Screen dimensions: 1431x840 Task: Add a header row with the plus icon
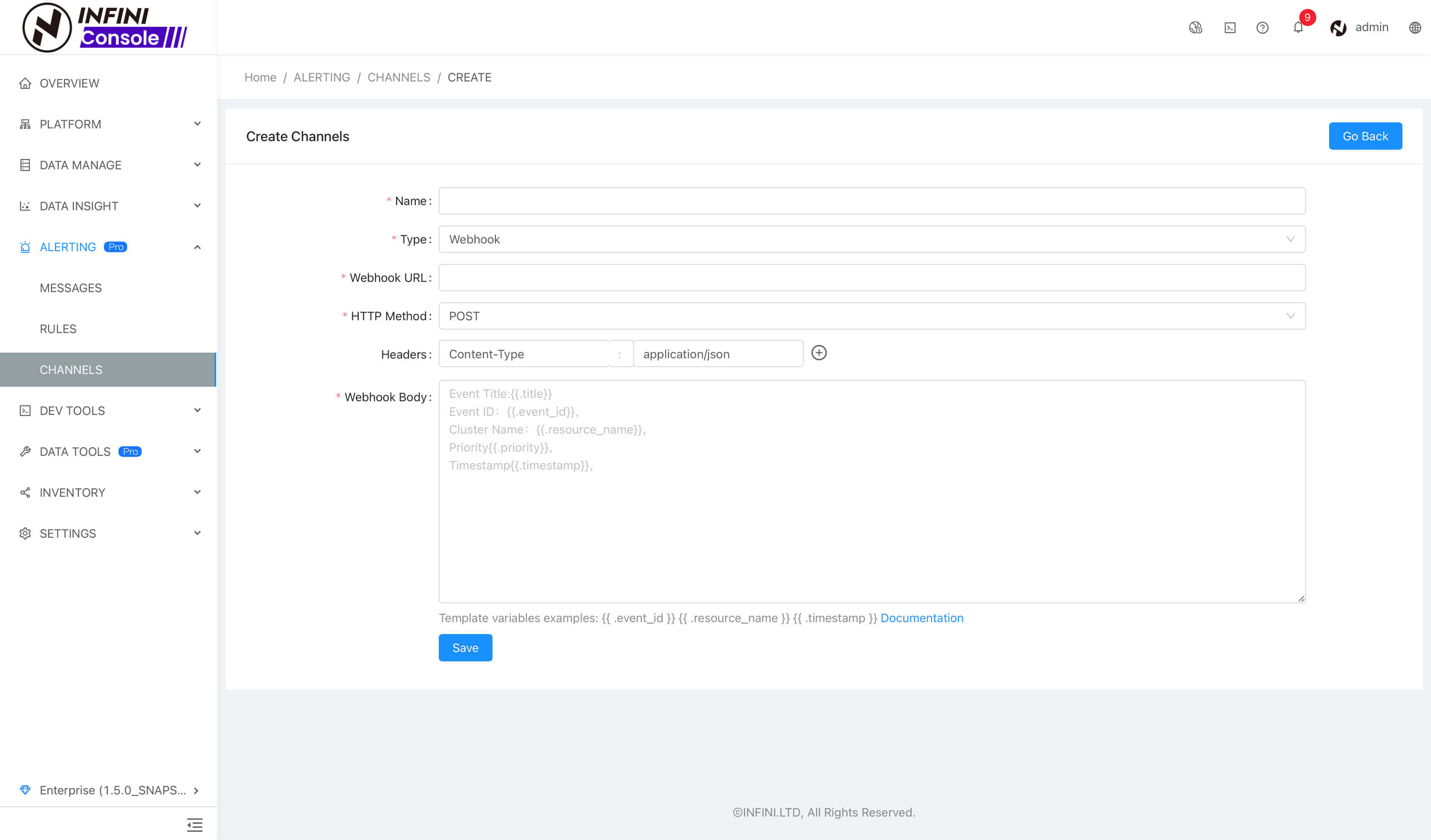coord(819,353)
